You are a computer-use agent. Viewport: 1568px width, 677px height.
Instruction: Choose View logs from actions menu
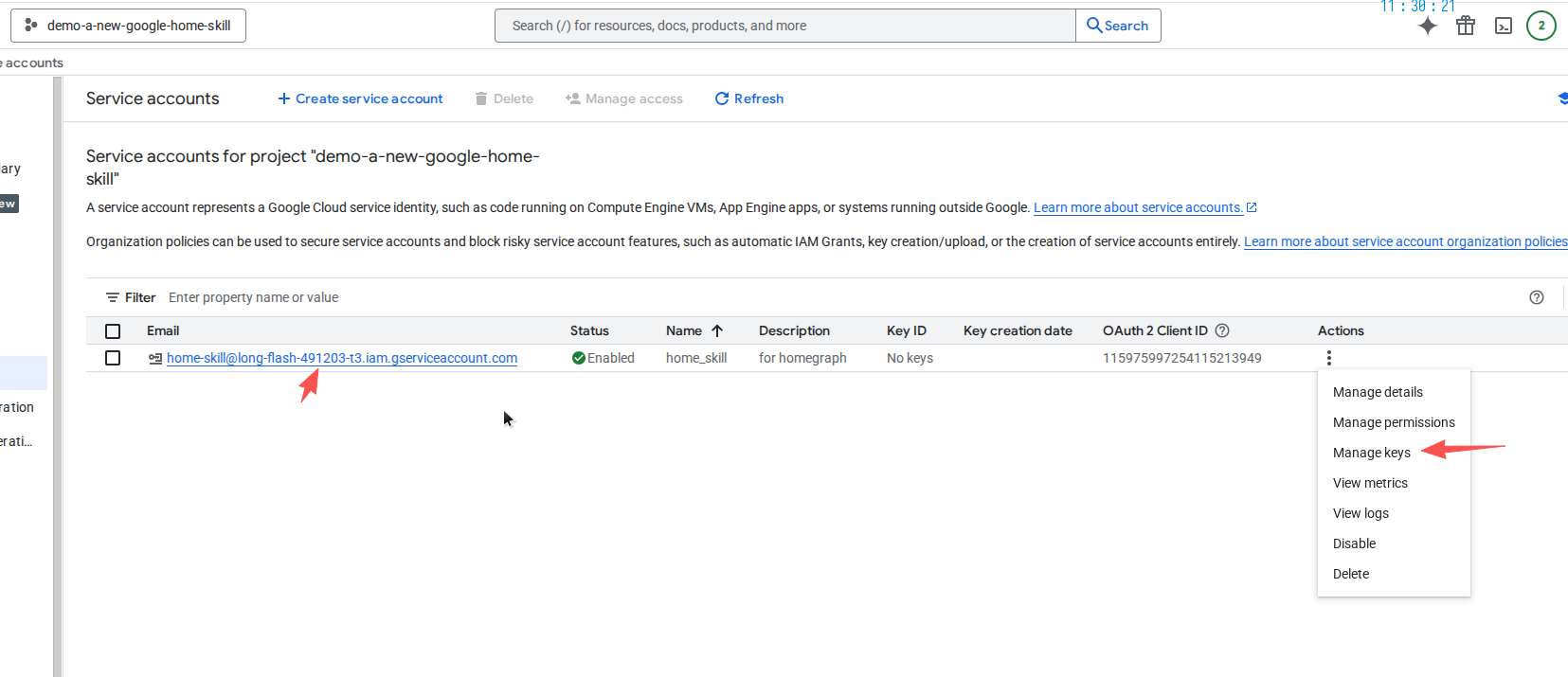1394,513
